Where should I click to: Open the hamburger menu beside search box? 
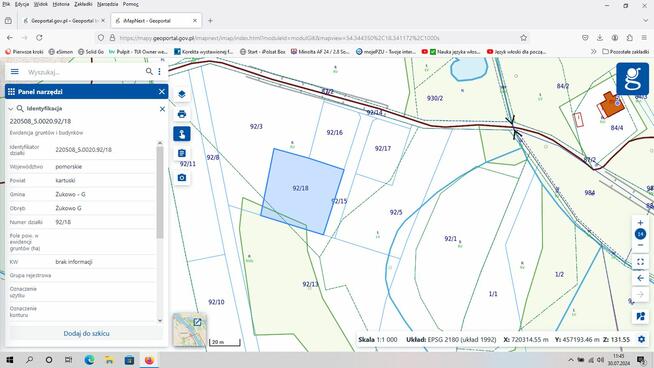[15, 72]
